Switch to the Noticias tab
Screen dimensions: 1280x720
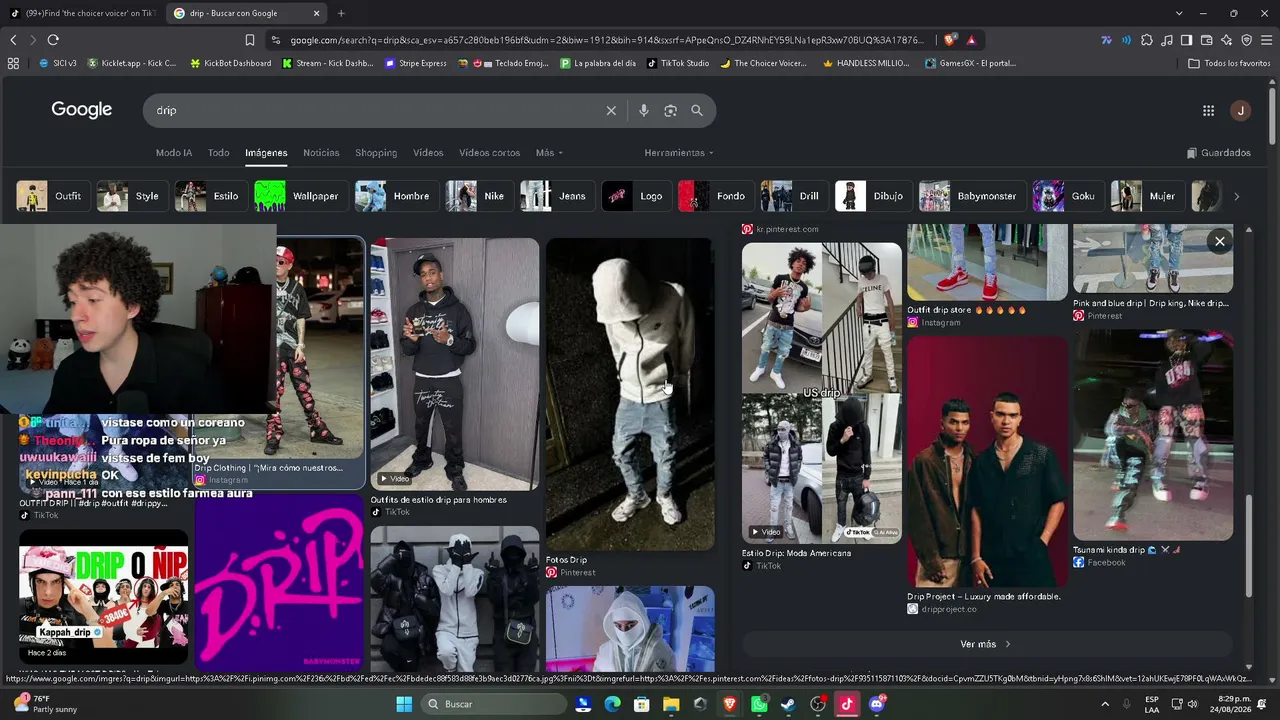coord(321,153)
